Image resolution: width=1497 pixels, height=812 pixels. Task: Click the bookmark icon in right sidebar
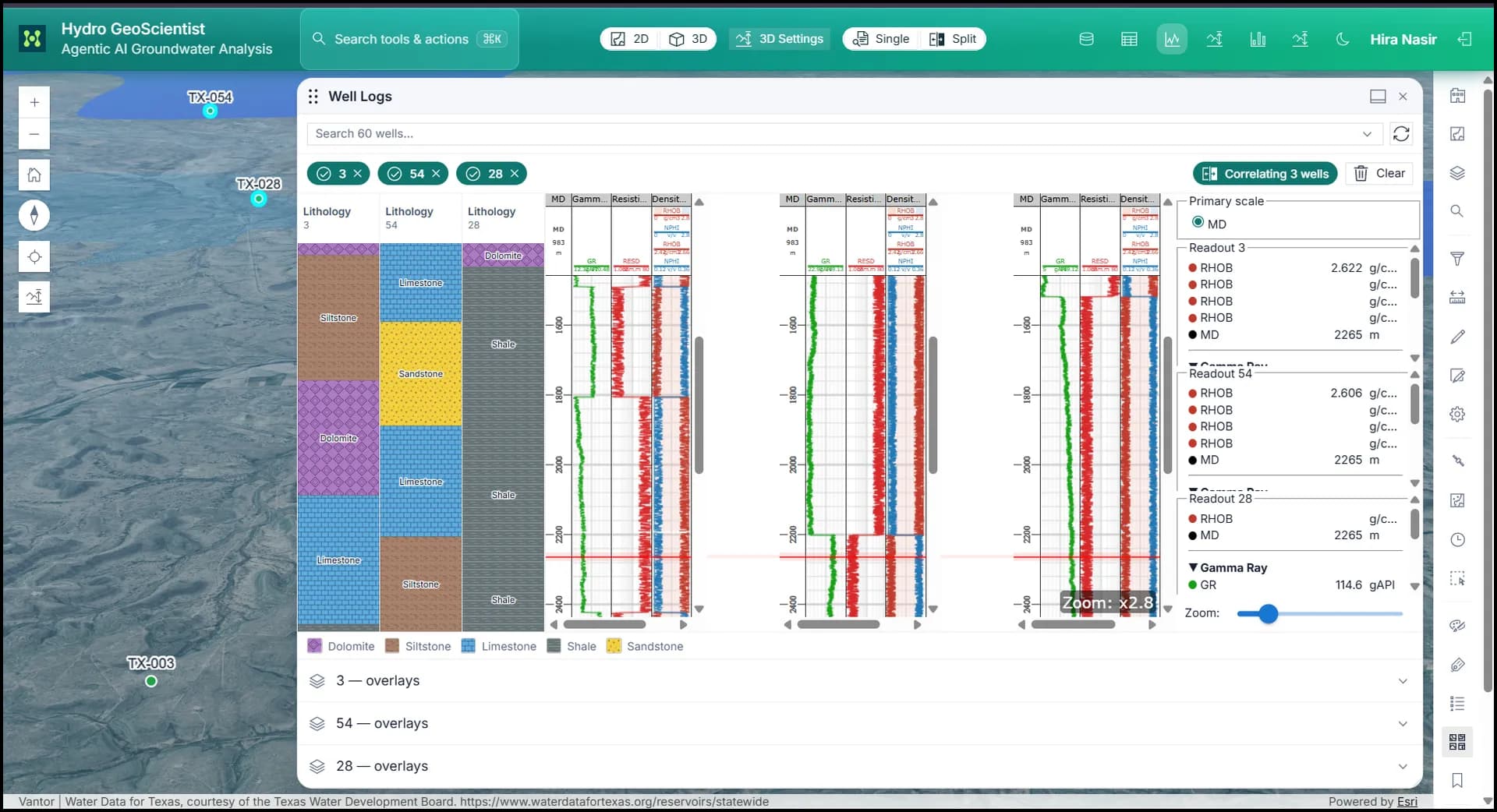tap(1457, 780)
